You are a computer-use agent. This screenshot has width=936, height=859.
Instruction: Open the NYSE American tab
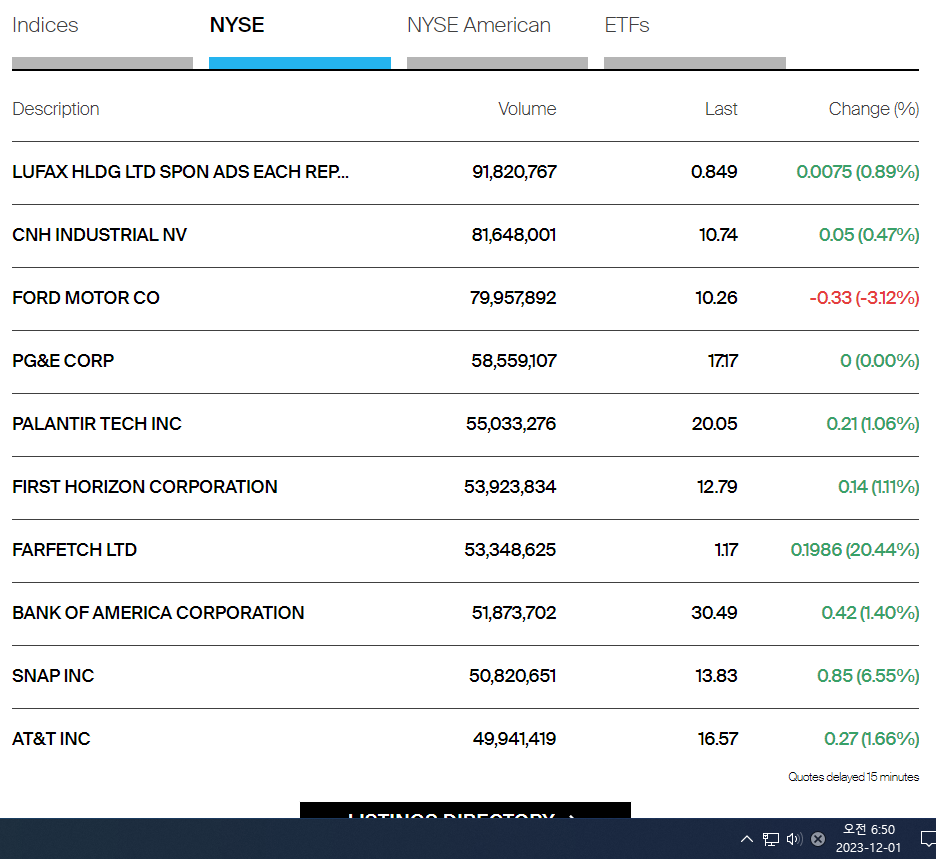coord(479,25)
